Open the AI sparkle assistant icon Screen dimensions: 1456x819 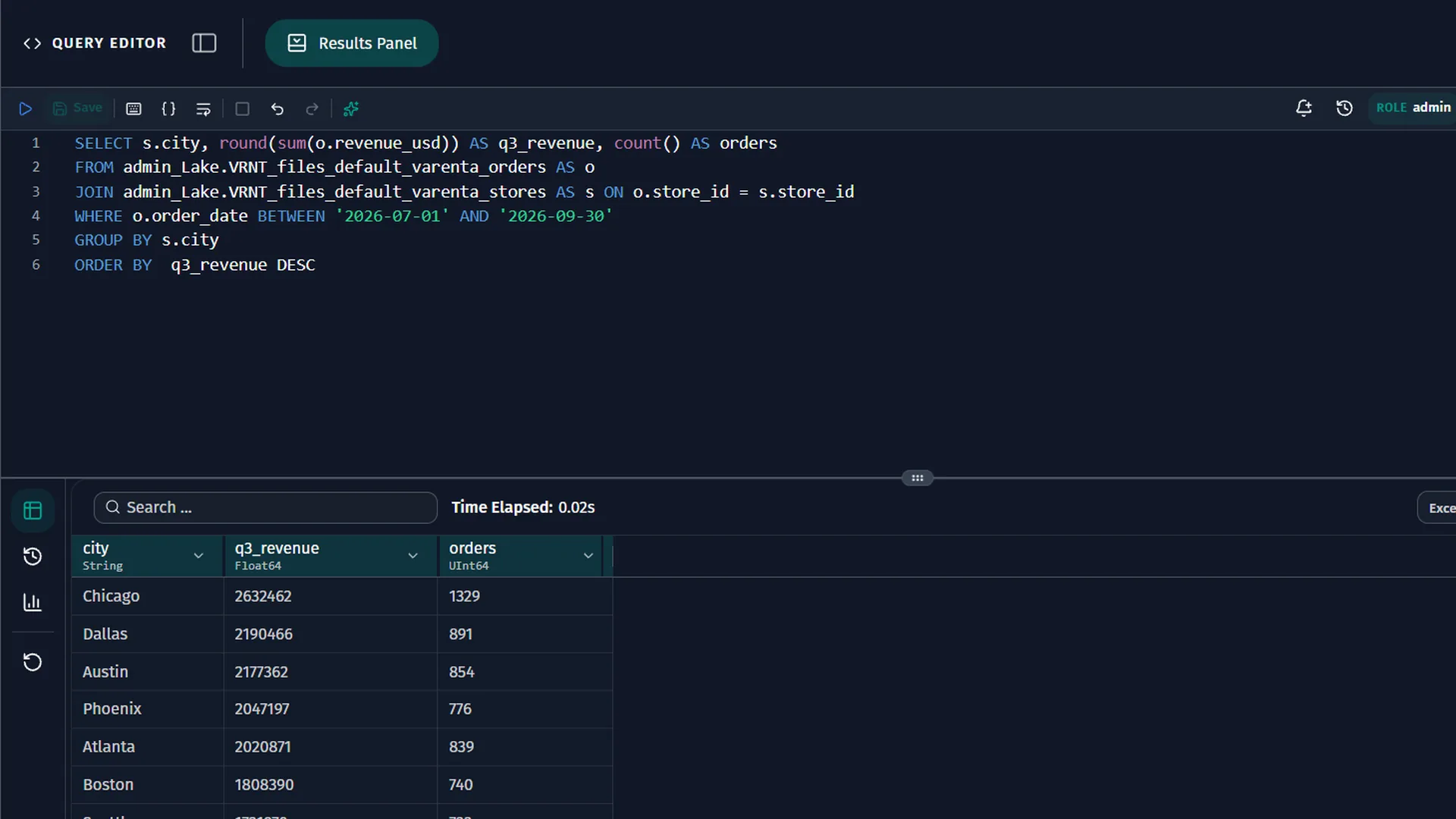pos(351,108)
